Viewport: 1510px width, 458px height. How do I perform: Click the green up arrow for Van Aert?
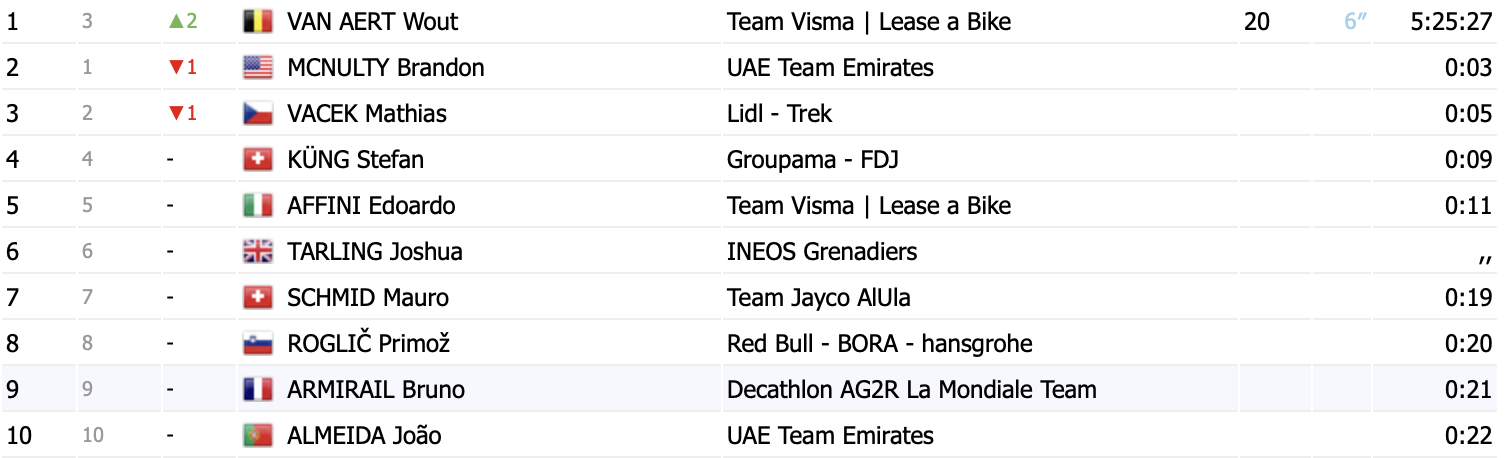coord(175,22)
